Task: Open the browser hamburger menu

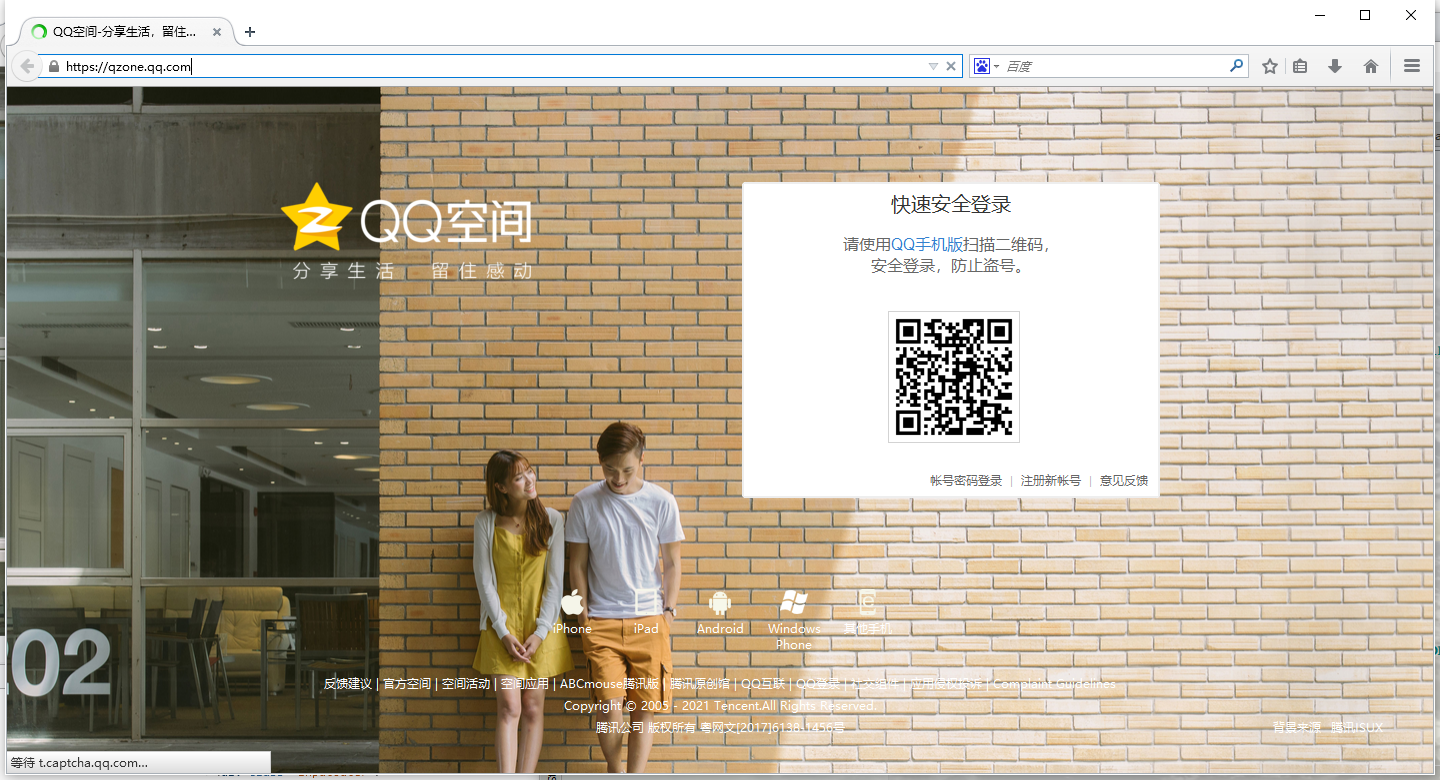Action: click(1411, 65)
